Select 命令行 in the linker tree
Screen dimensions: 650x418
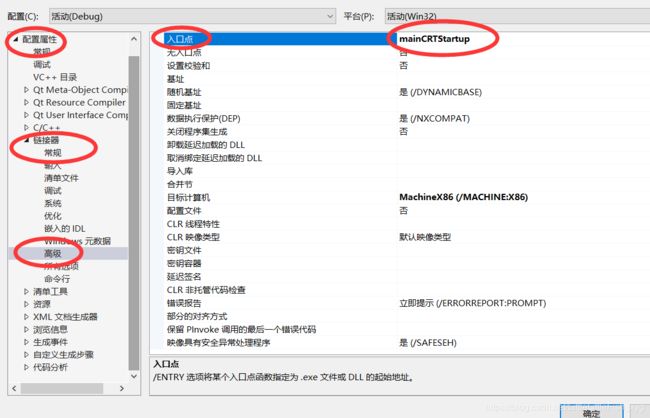tap(57, 279)
